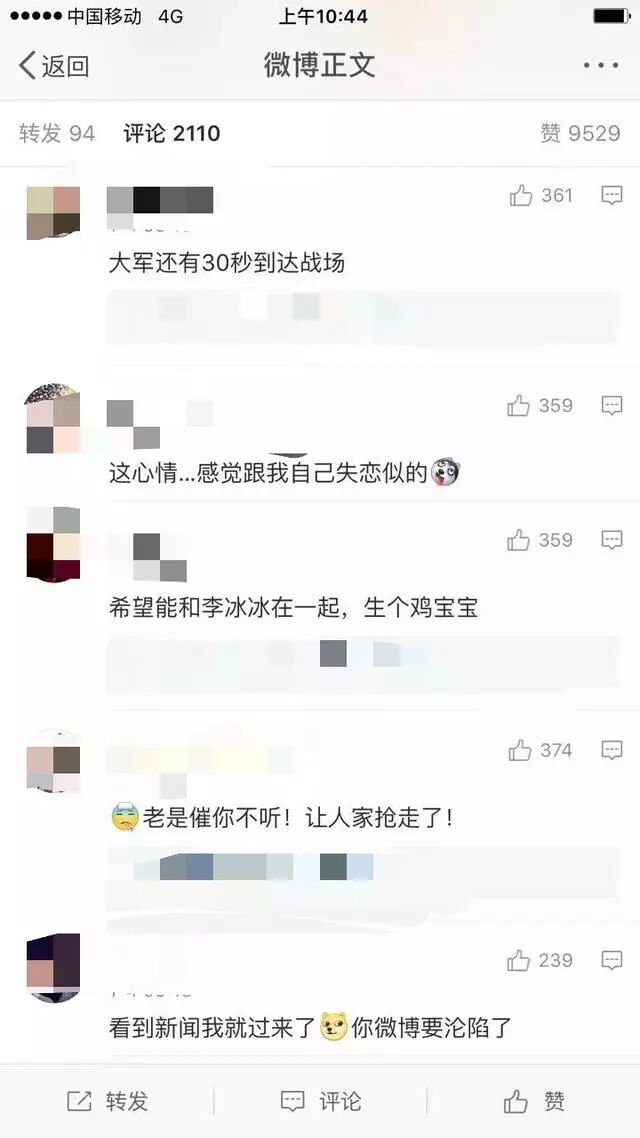Switch to the 转发 94 tab

tap(57, 134)
